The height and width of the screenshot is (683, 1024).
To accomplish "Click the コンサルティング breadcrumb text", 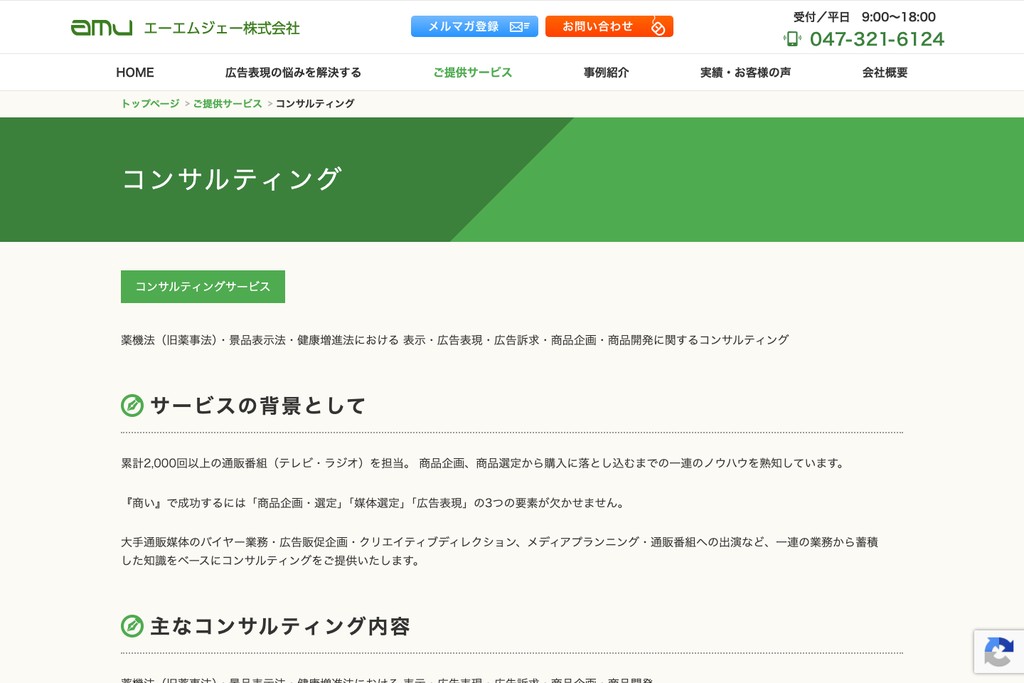I will (x=315, y=104).
